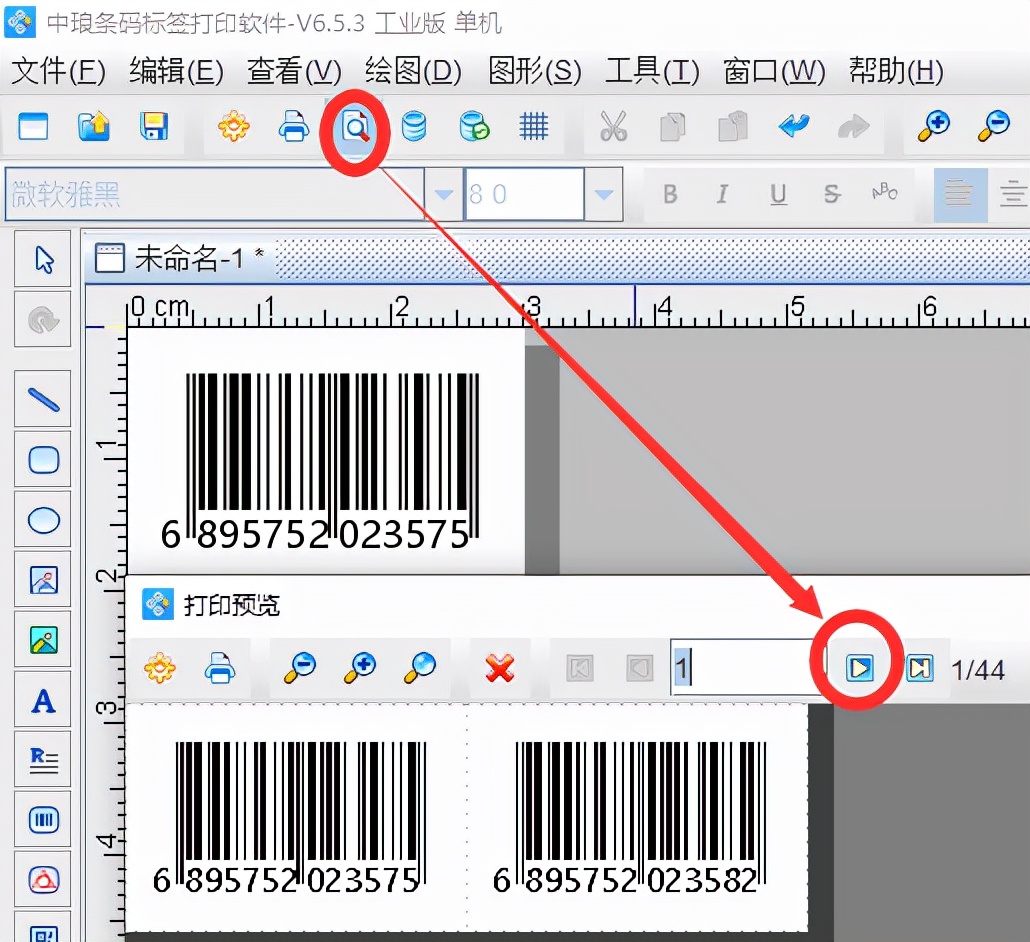Select the rich text R tool
Image resolution: width=1030 pixels, height=942 pixels.
[43, 760]
